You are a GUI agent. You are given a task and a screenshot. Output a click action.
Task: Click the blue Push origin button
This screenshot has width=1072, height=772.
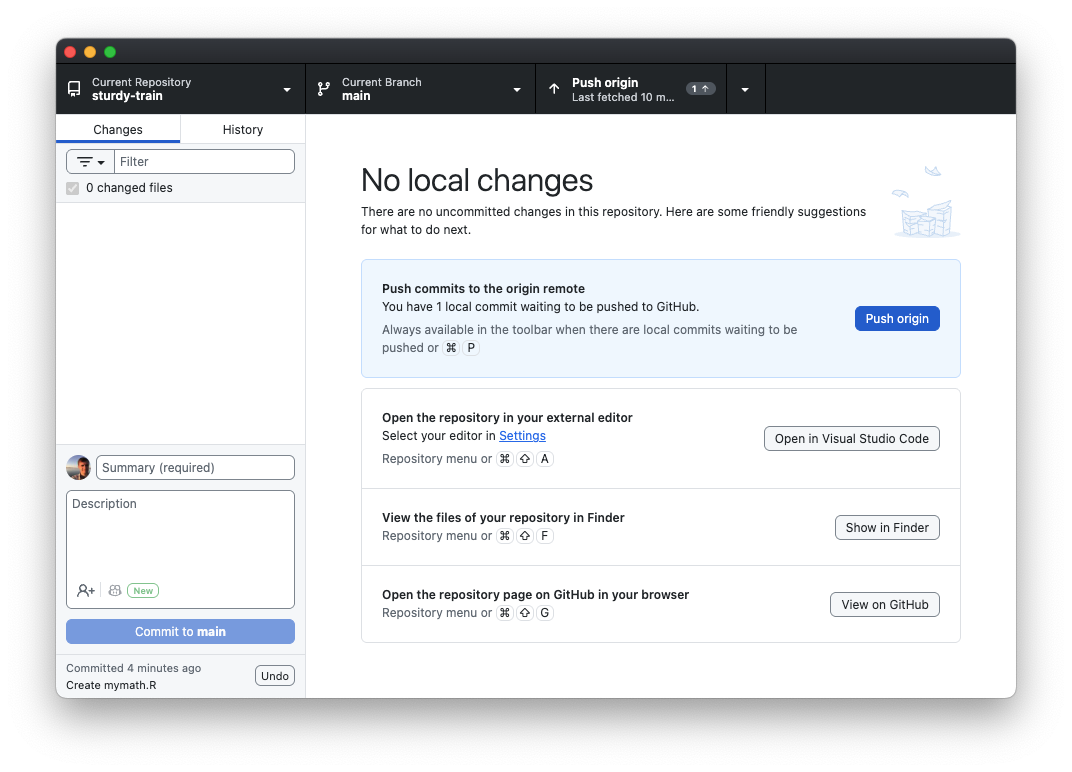click(897, 319)
